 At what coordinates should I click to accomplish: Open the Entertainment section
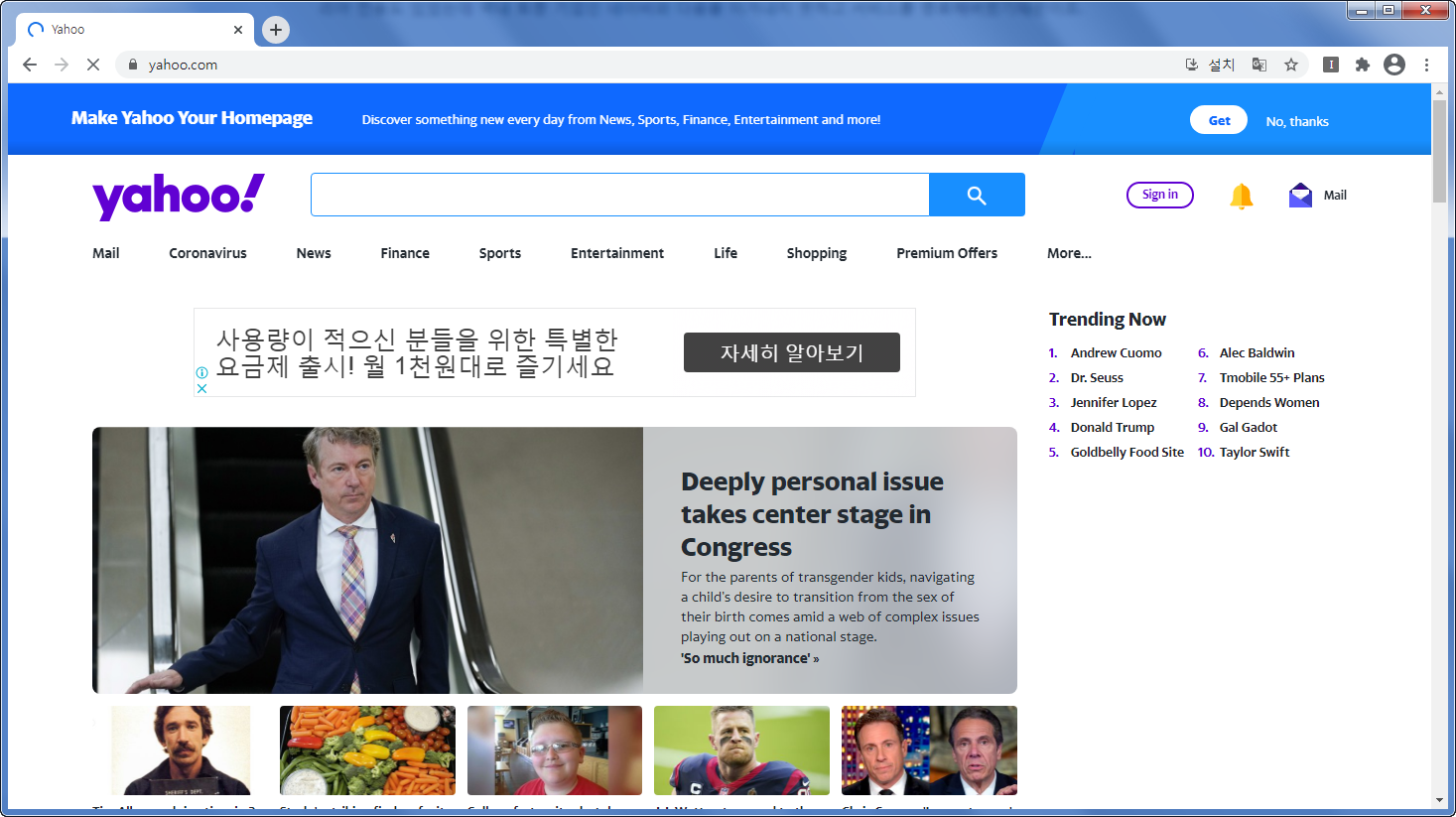pos(617,253)
